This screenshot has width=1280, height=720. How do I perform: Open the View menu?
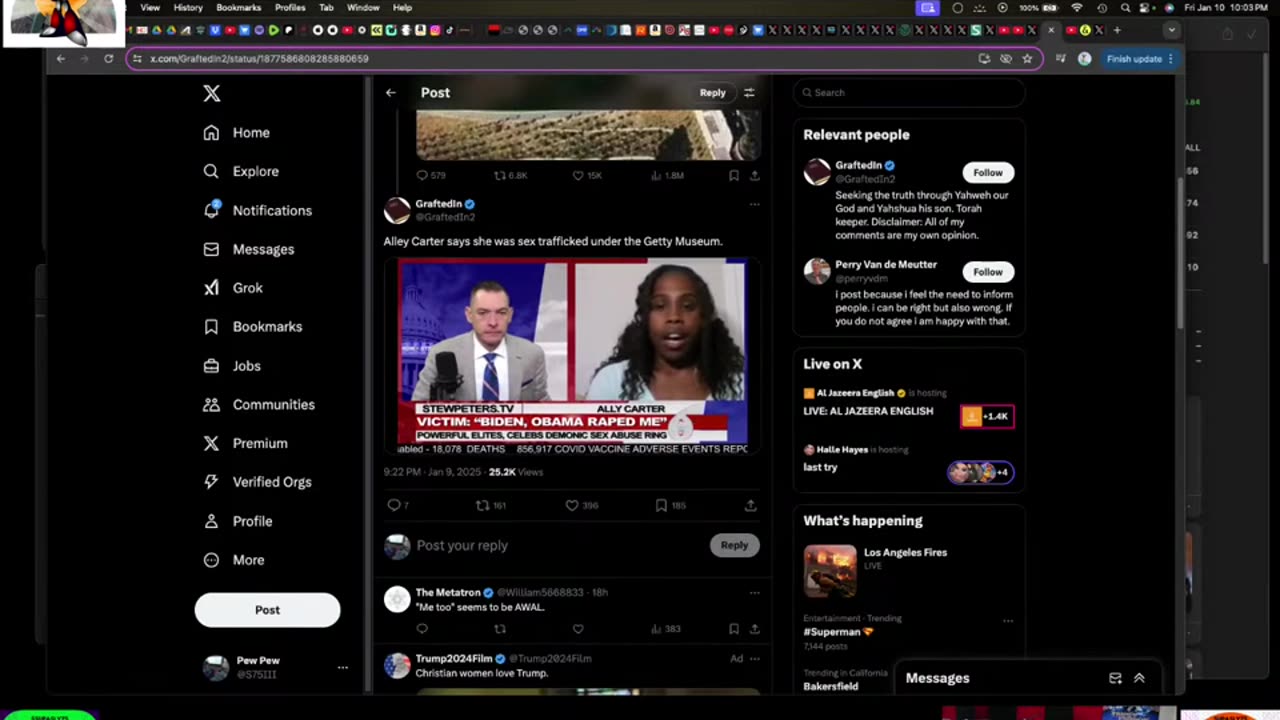[x=150, y=8]
